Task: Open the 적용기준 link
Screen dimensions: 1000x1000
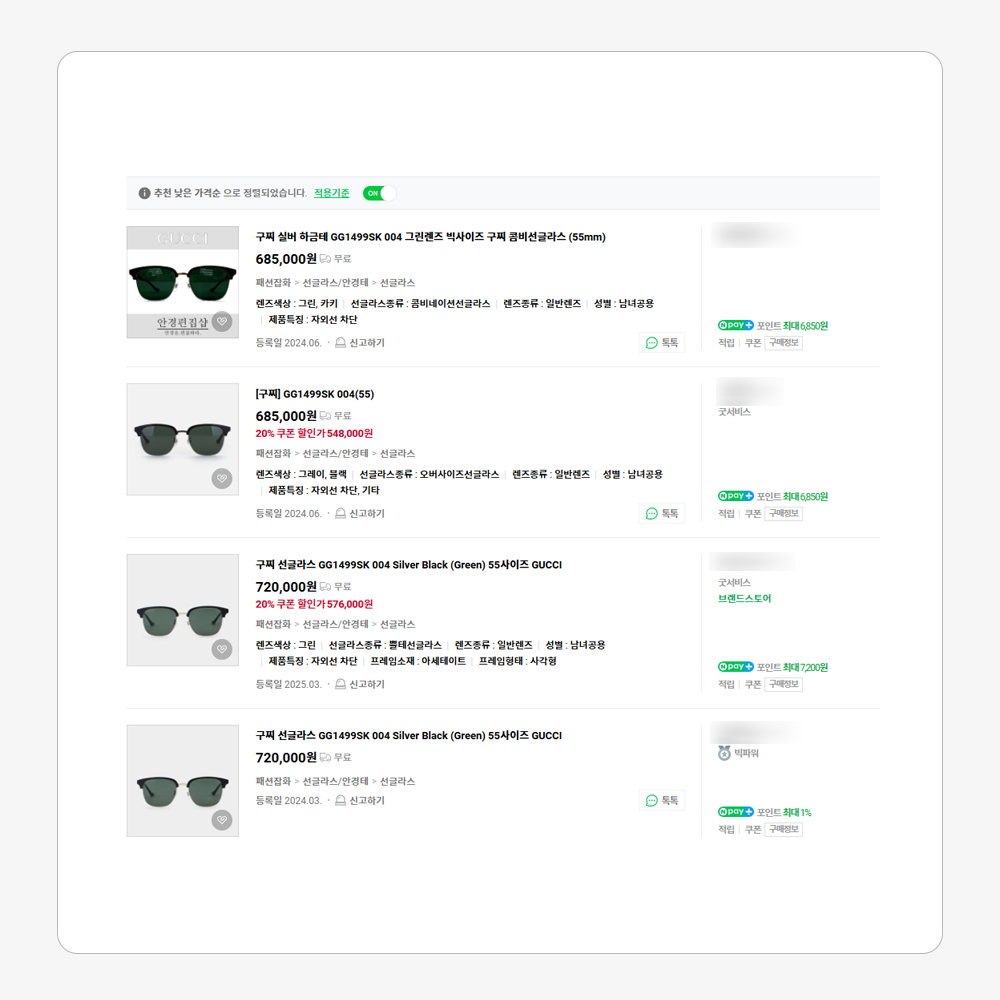Action: coord(332,193)
